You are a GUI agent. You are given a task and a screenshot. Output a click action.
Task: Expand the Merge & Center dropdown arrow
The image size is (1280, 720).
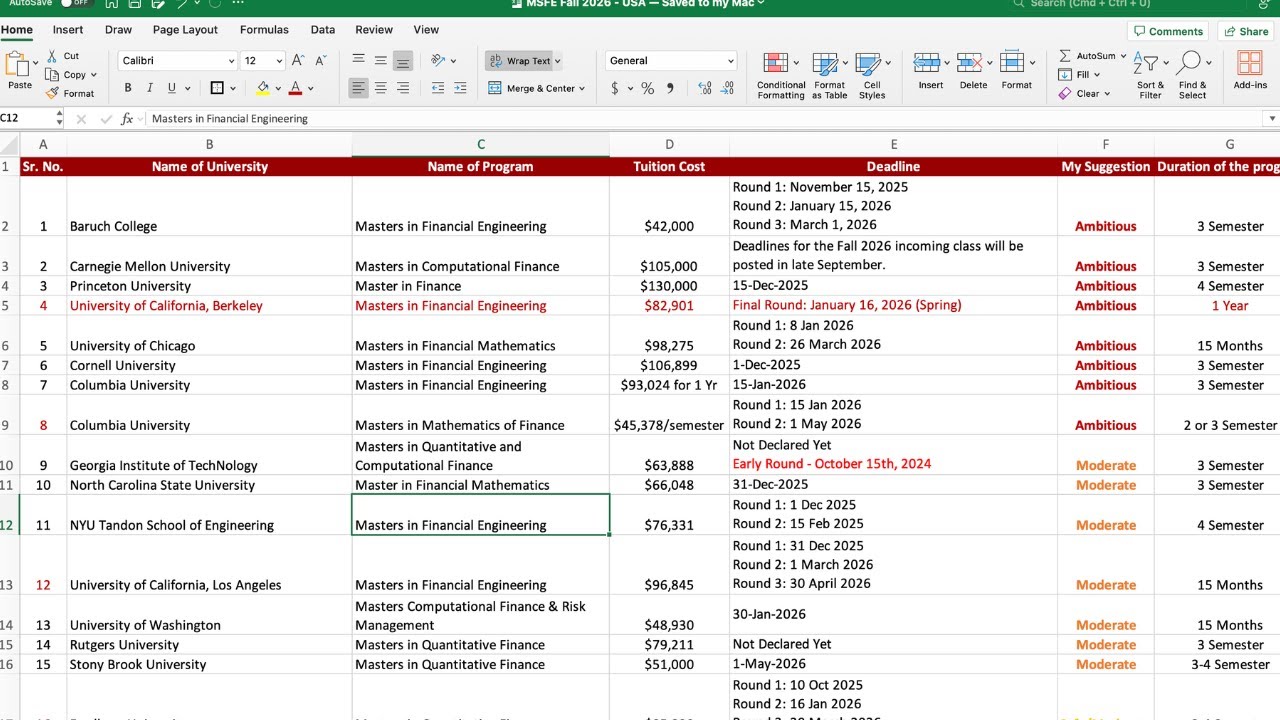click(x=583, y=88)
